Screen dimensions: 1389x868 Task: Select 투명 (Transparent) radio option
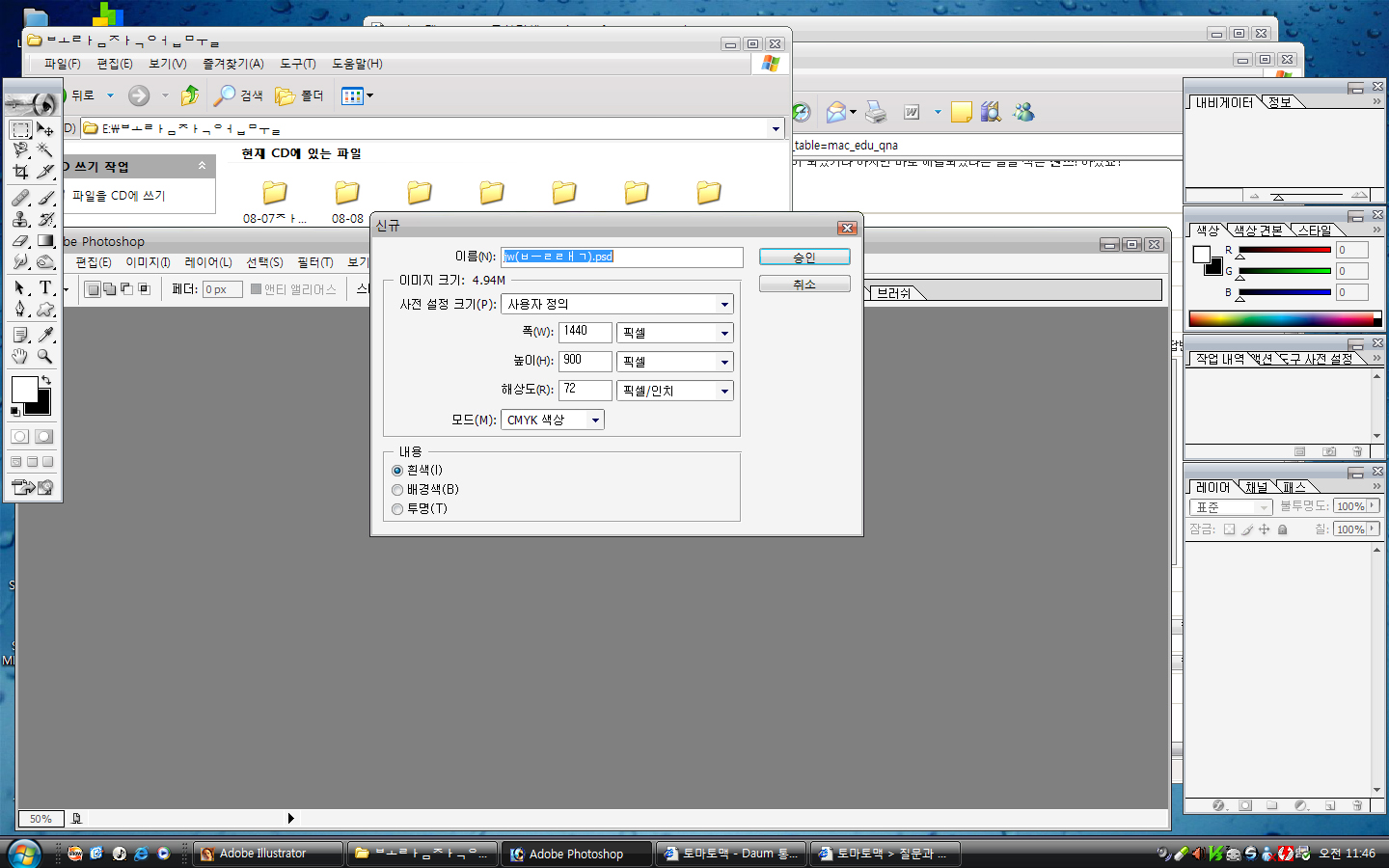point(397,509)
